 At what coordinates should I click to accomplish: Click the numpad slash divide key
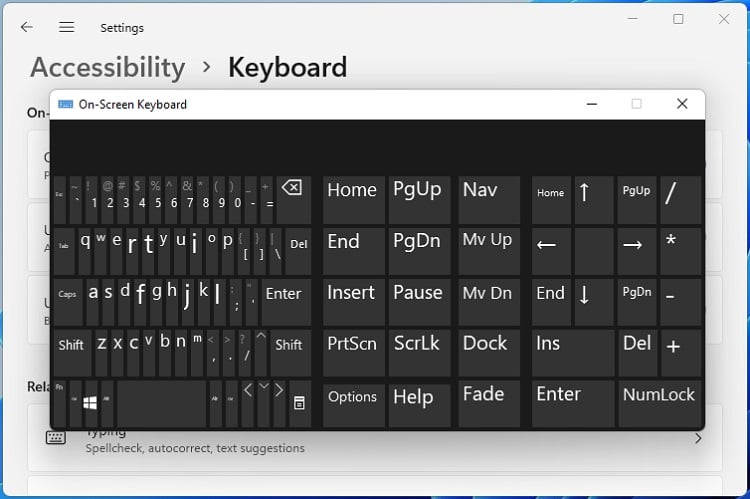(x=681, y=200)
